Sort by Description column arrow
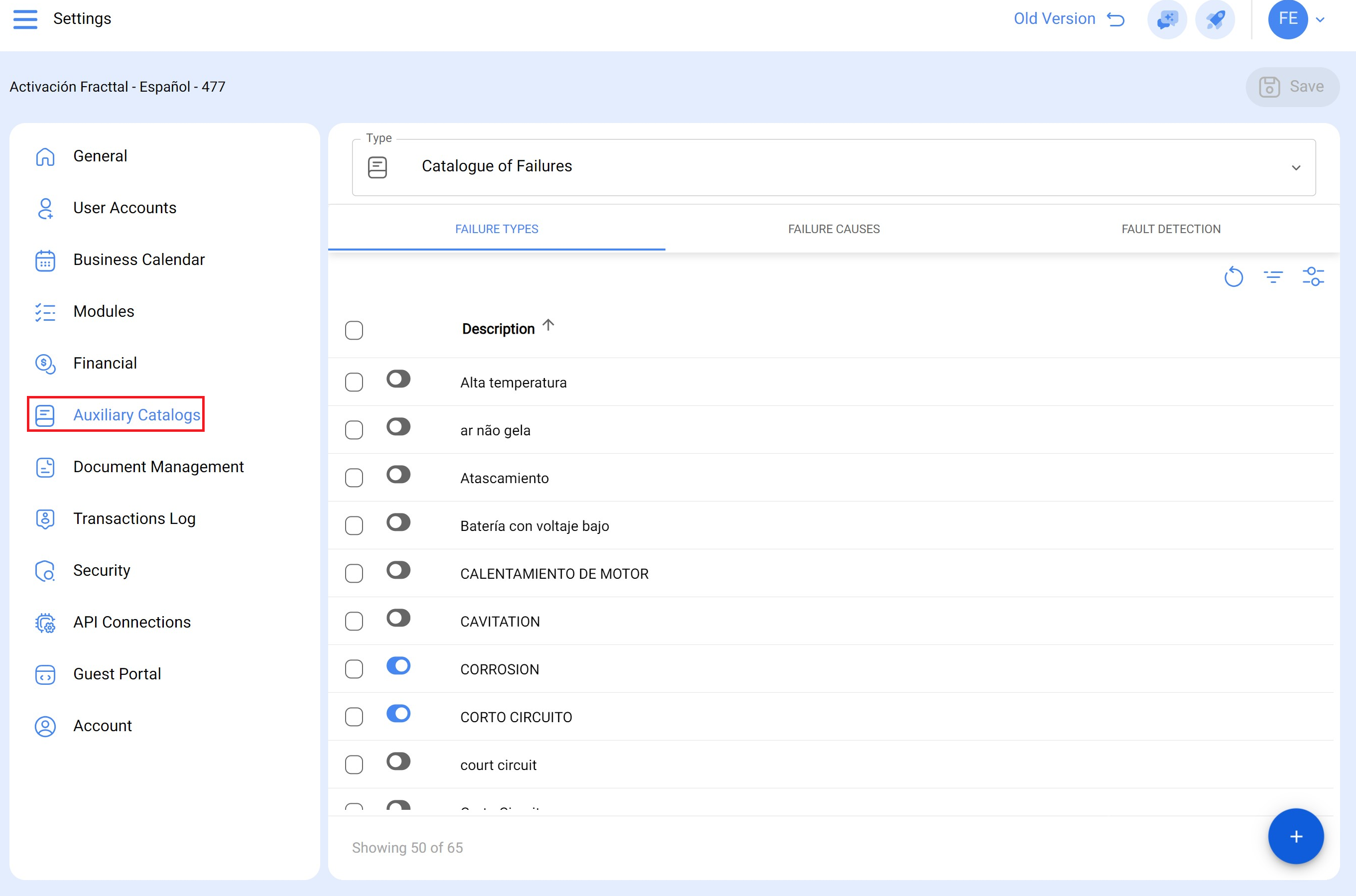1356x896 pixels. (548, 326)
